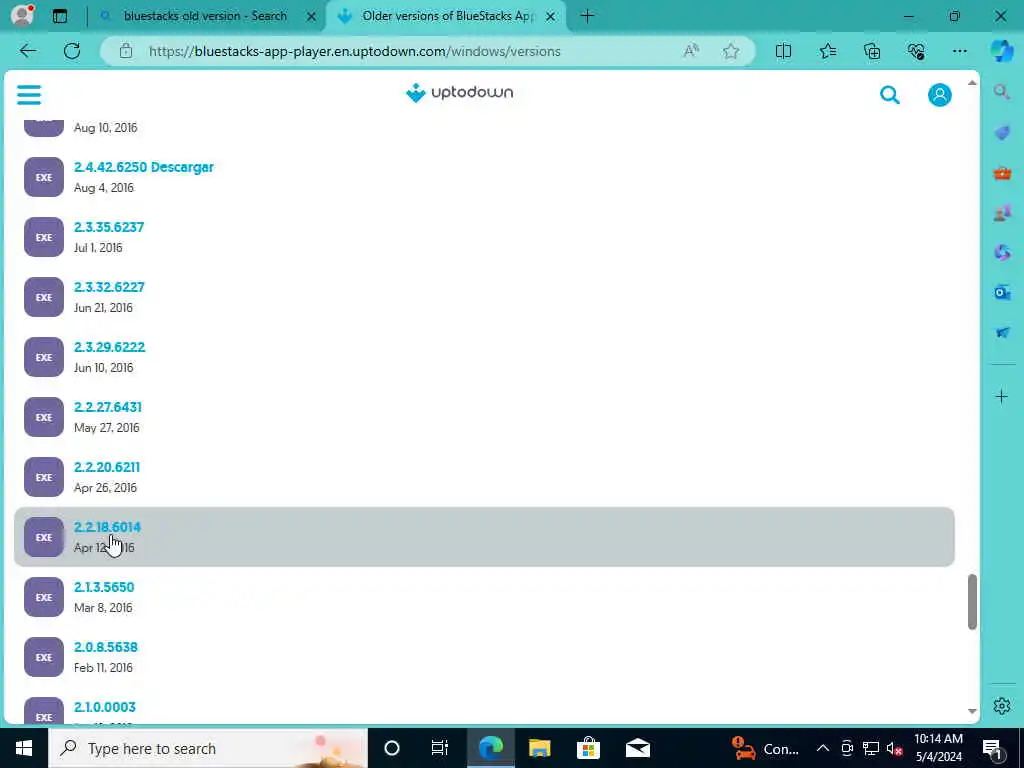Click EXE icon beside 2.2.18.6014
Viewport: 1024px width, 768px height.
pos(44,537)
